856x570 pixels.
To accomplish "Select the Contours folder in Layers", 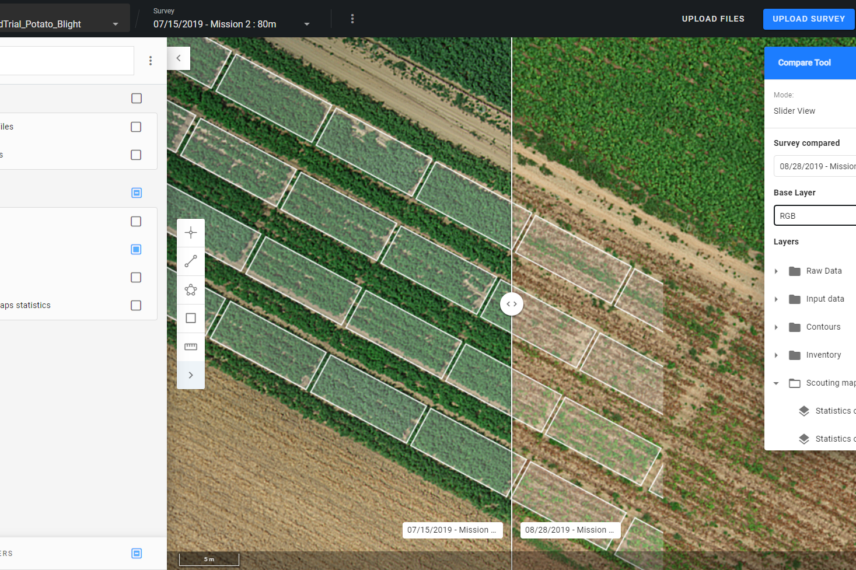I will pos(823,327).
